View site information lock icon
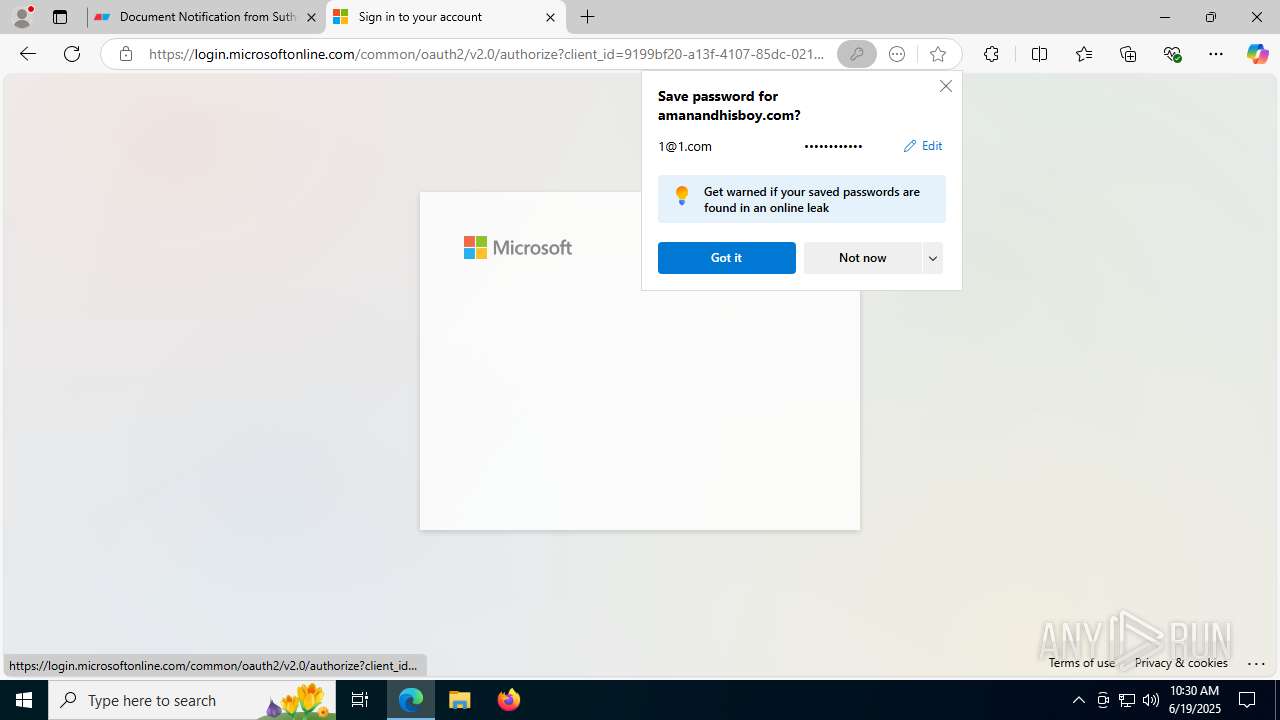 [125, 54]
